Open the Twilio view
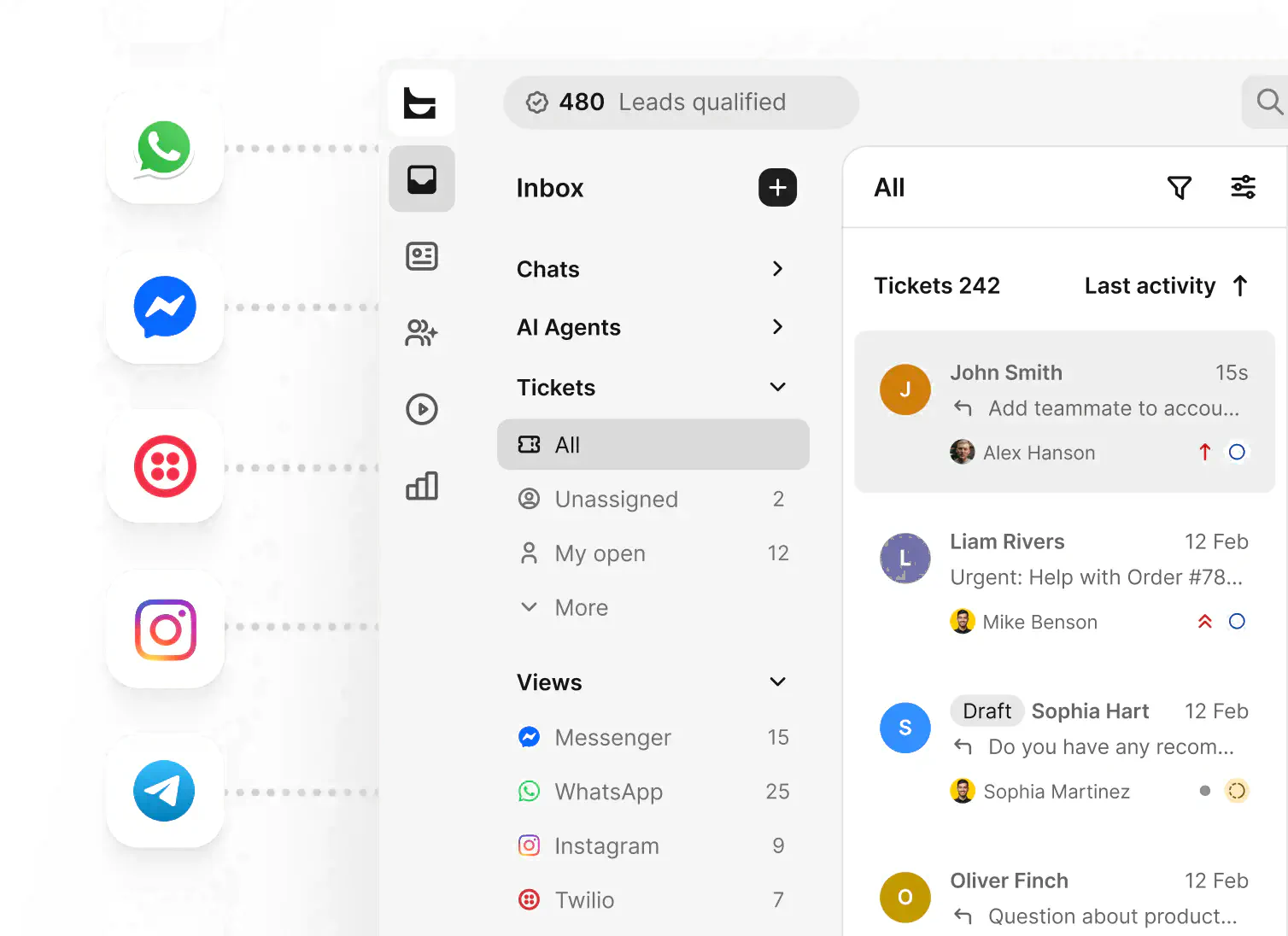 click(x=653, y=900)
